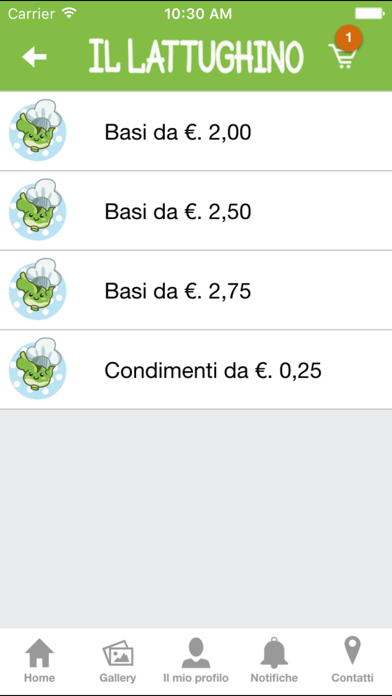Tap lettuce chef thumbnail beside Basi 2,75
This screenshot has height=696, width=392.
point(38,289)
